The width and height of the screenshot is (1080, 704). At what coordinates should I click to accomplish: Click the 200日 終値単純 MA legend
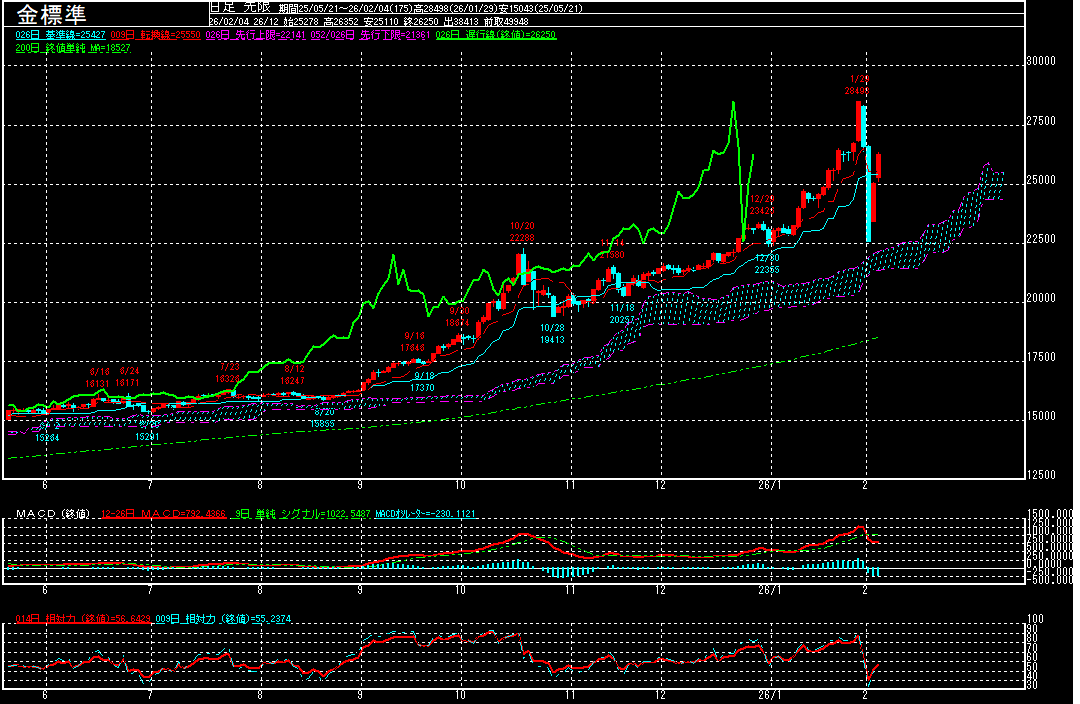click(72, 47)
